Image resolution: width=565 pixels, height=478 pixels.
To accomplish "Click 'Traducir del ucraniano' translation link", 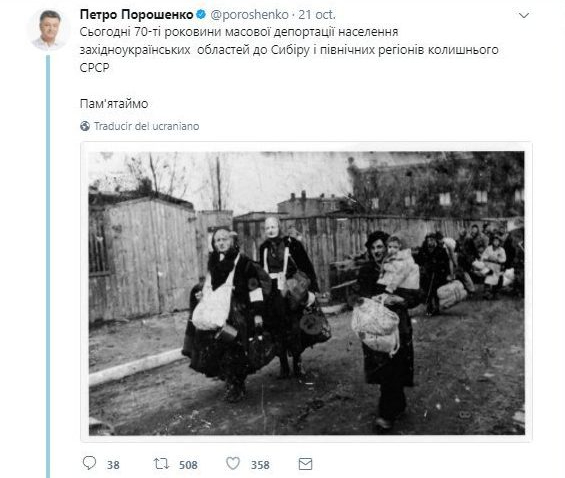I will point(146,126).
